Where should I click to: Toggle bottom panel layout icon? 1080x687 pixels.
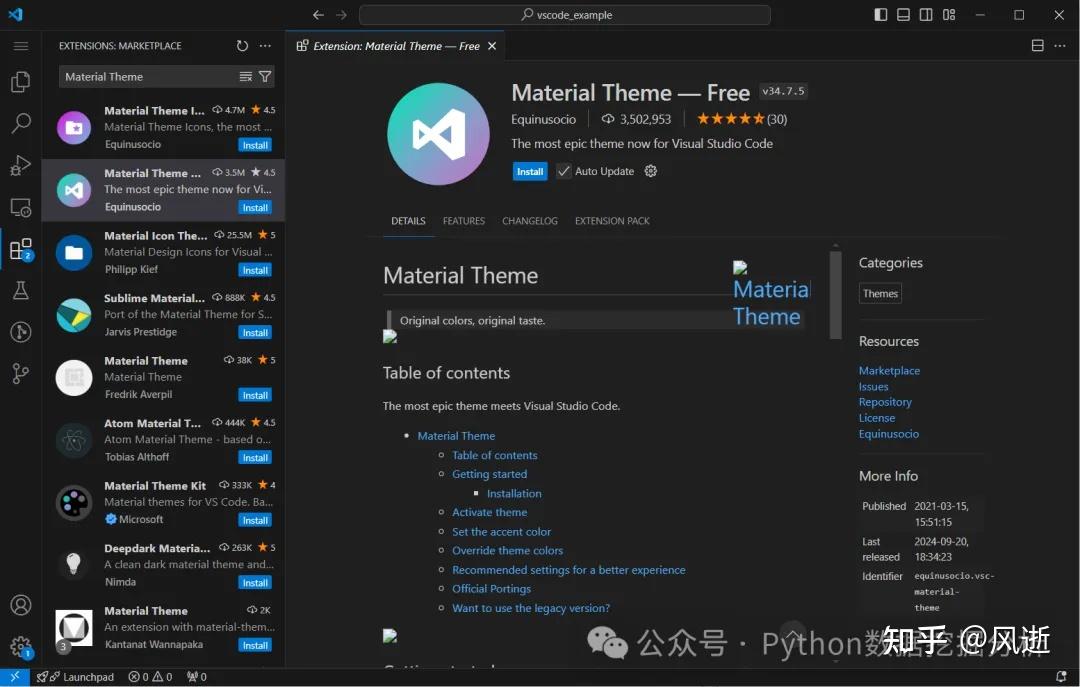903,14
